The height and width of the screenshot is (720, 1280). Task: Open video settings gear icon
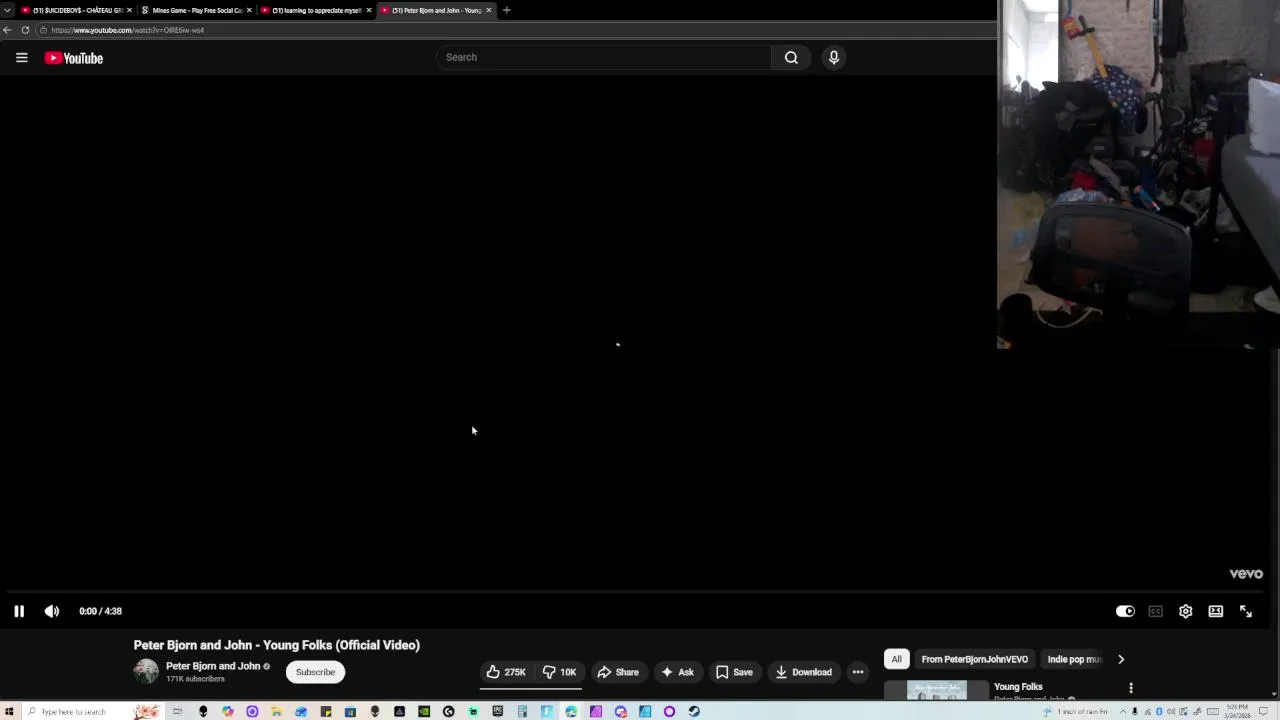click(1185, 611)
